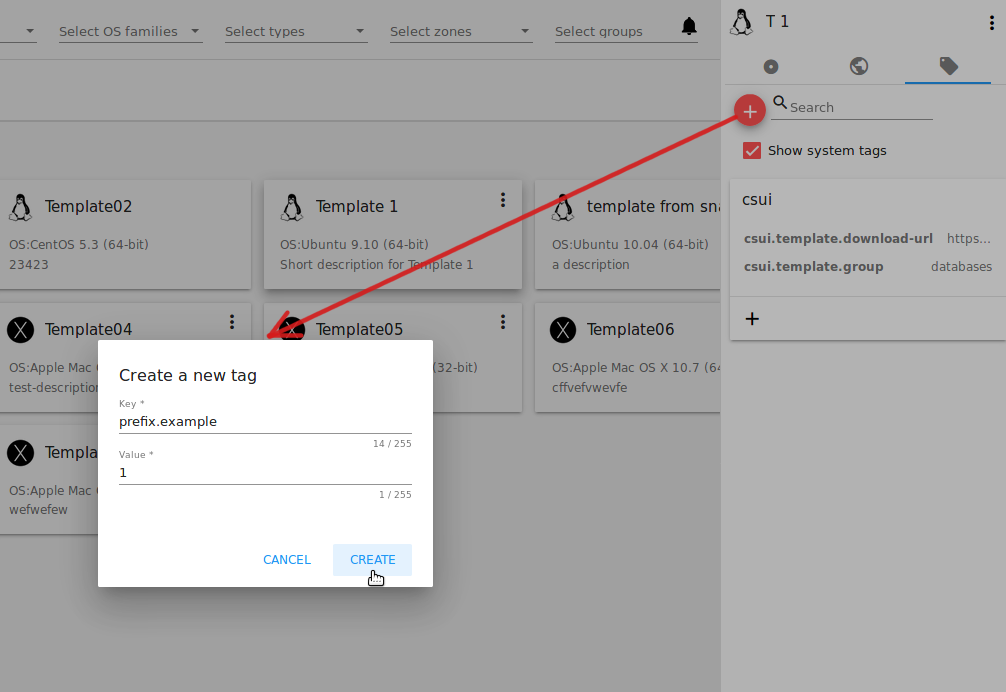1006x692 pixels.
Task: Open the Select zones dropdown
Action: 461,31
